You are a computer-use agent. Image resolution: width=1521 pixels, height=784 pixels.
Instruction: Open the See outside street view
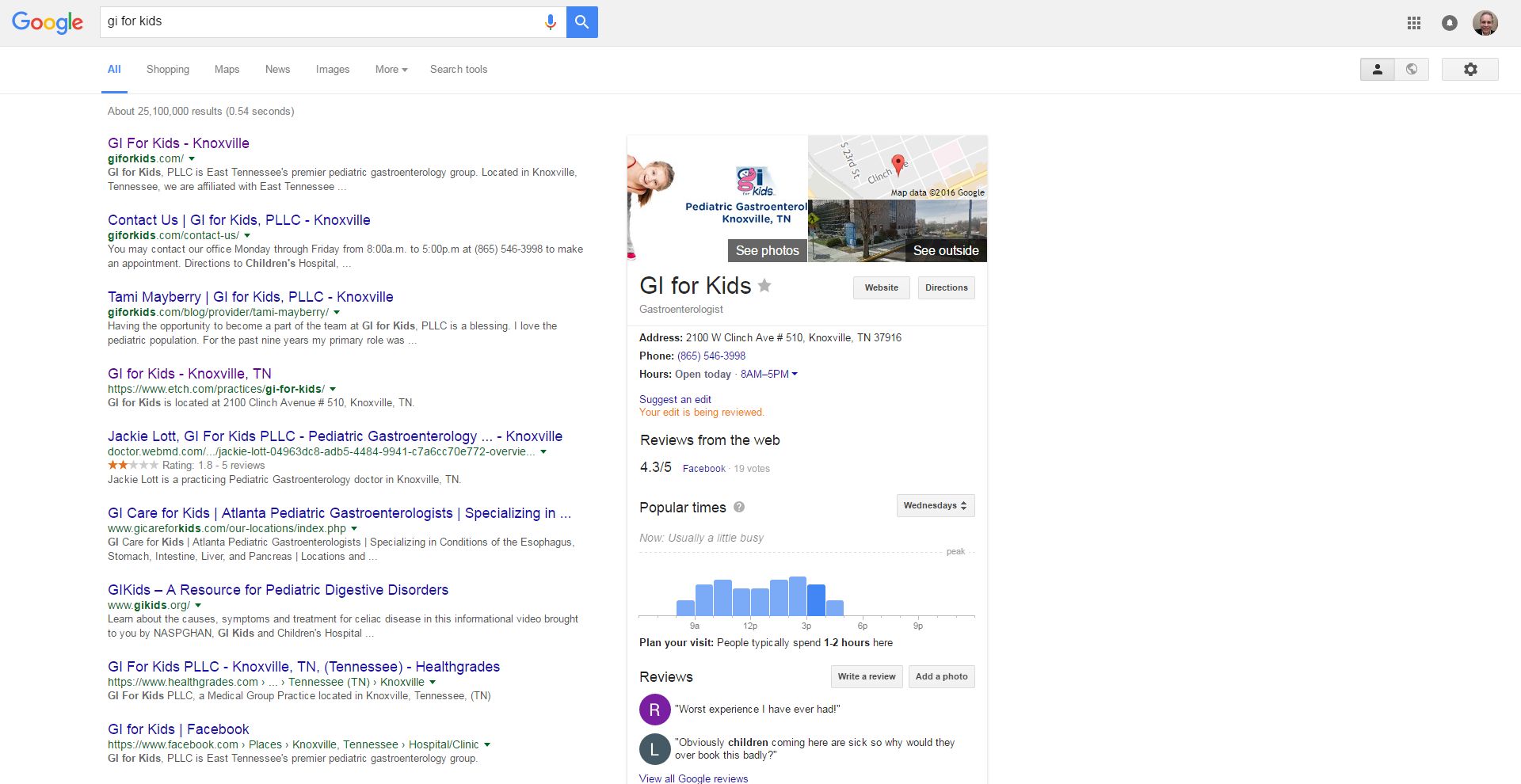click(x=898, y=230)
